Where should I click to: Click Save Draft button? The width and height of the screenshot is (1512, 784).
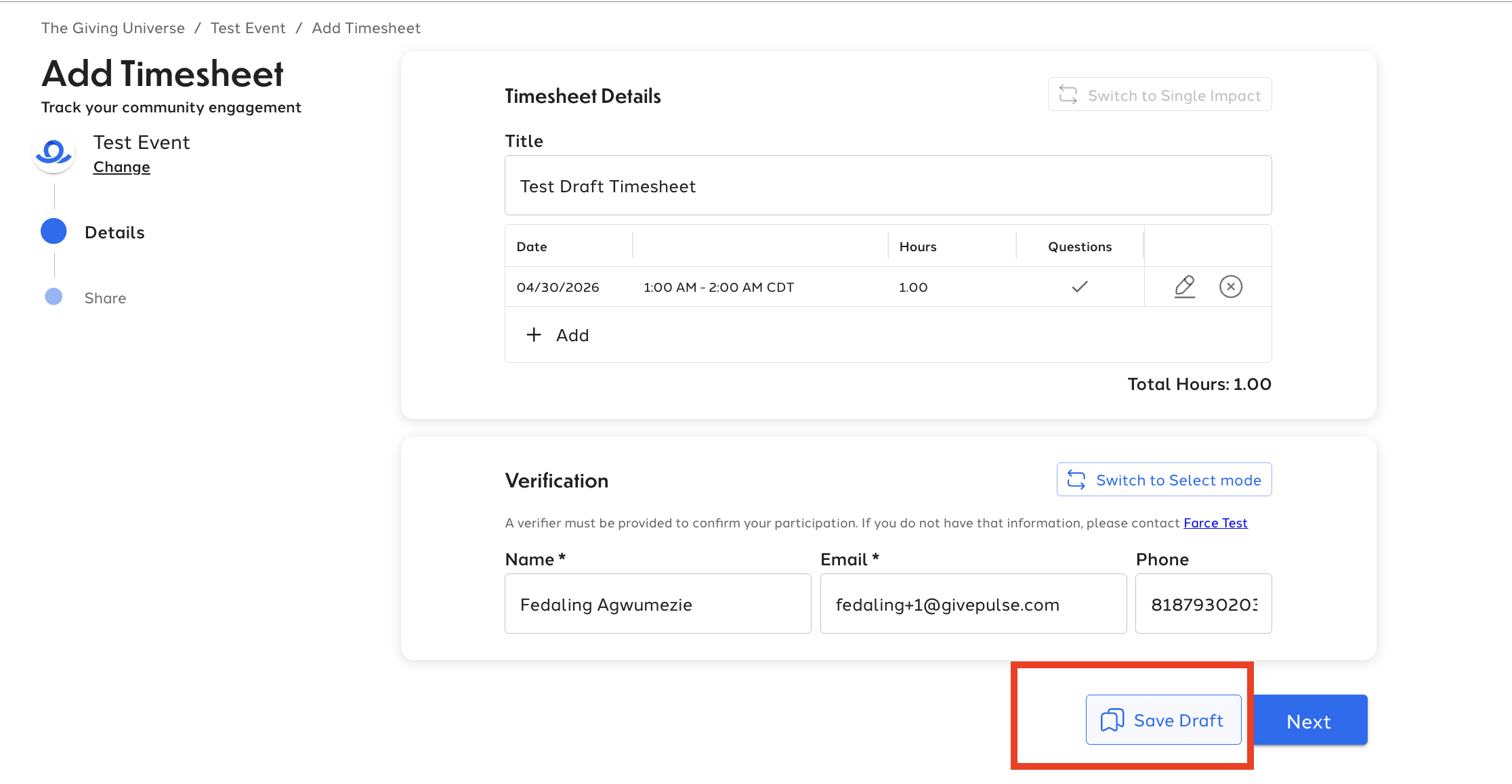click(x=1163, y=720)
